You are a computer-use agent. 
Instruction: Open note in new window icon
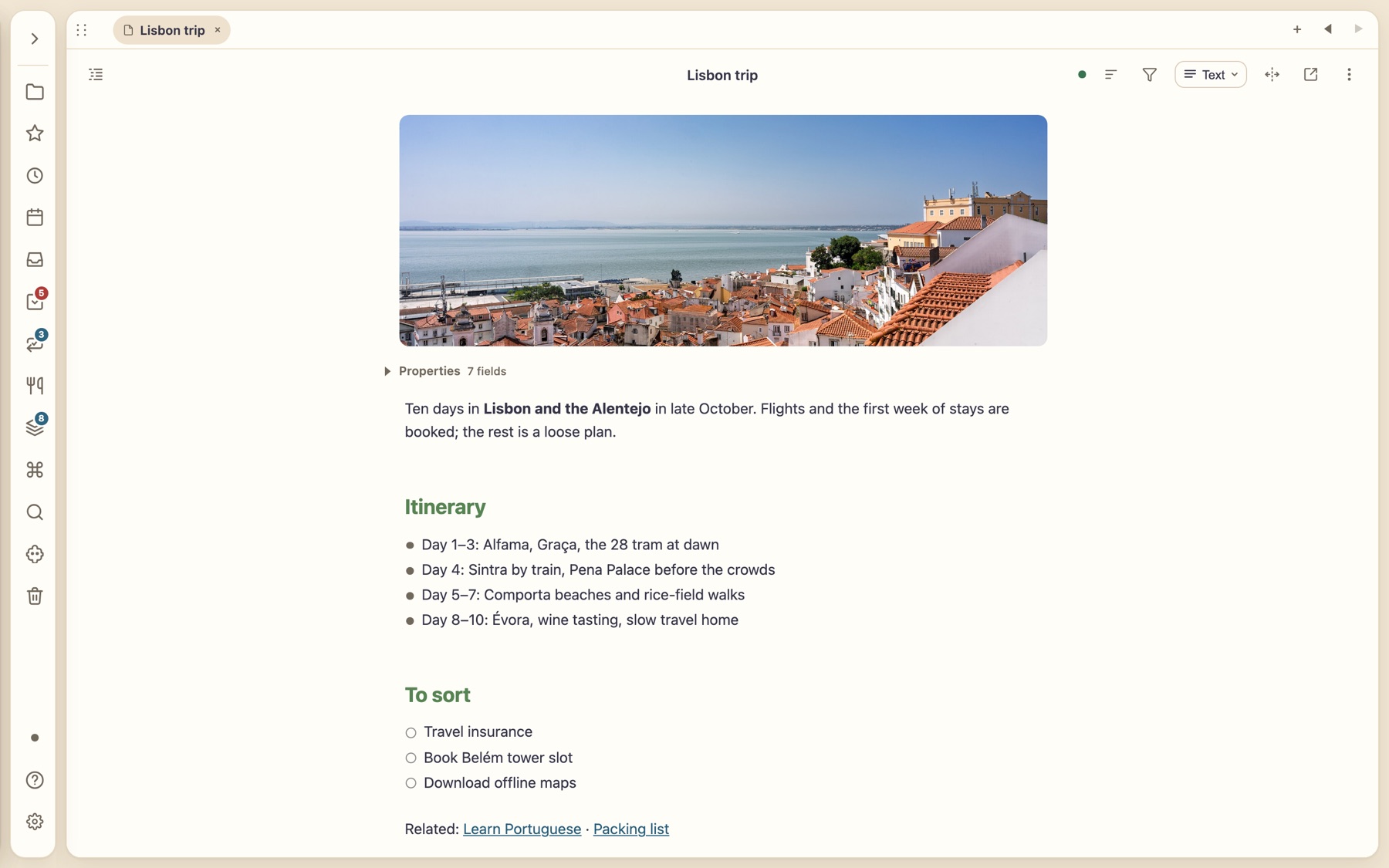coord(1311,75)
